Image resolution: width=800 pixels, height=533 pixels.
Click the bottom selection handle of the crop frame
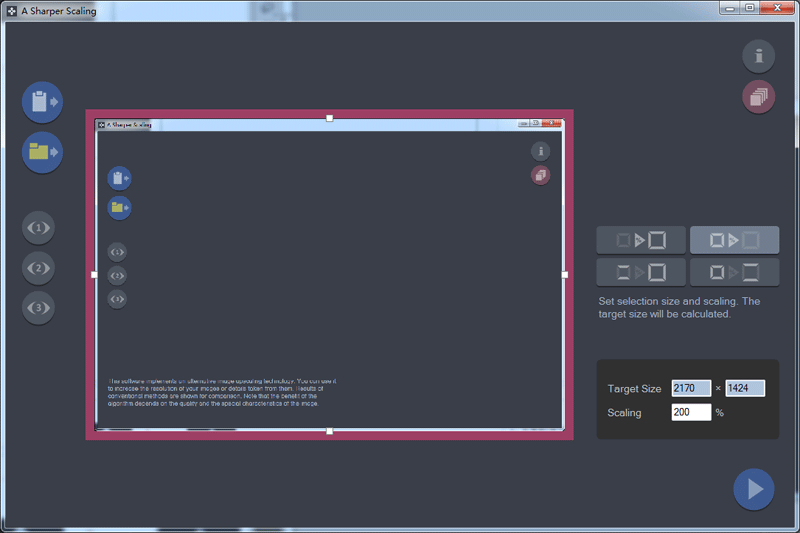330,431
